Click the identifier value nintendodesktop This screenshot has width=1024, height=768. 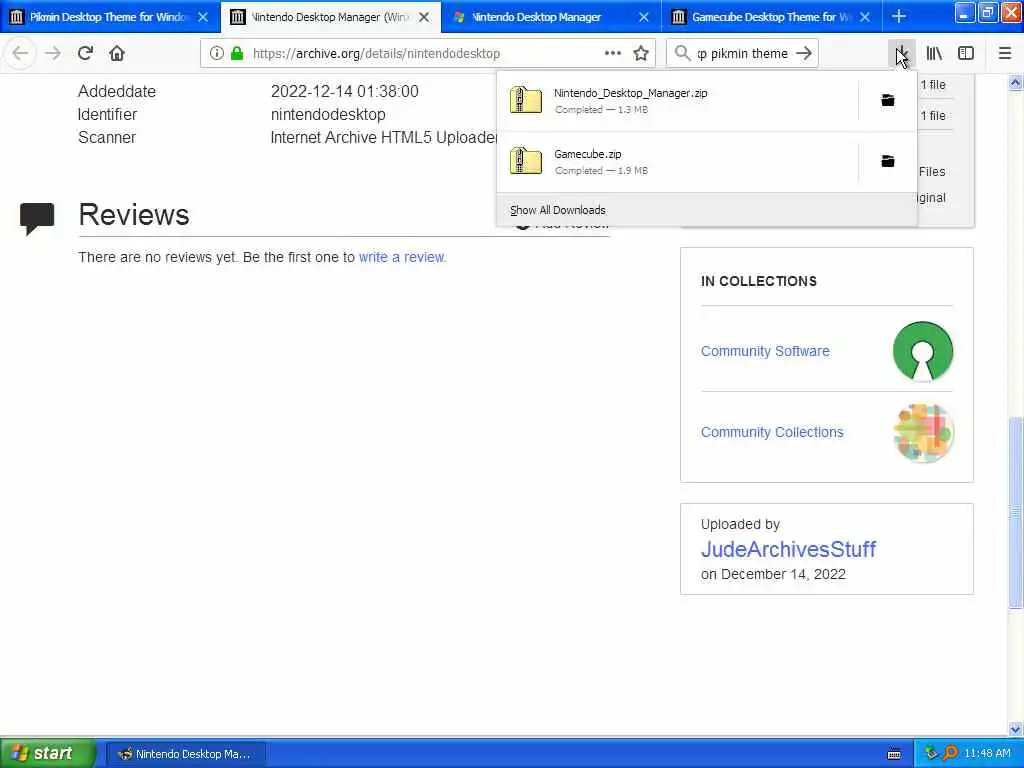pos(328,114)
